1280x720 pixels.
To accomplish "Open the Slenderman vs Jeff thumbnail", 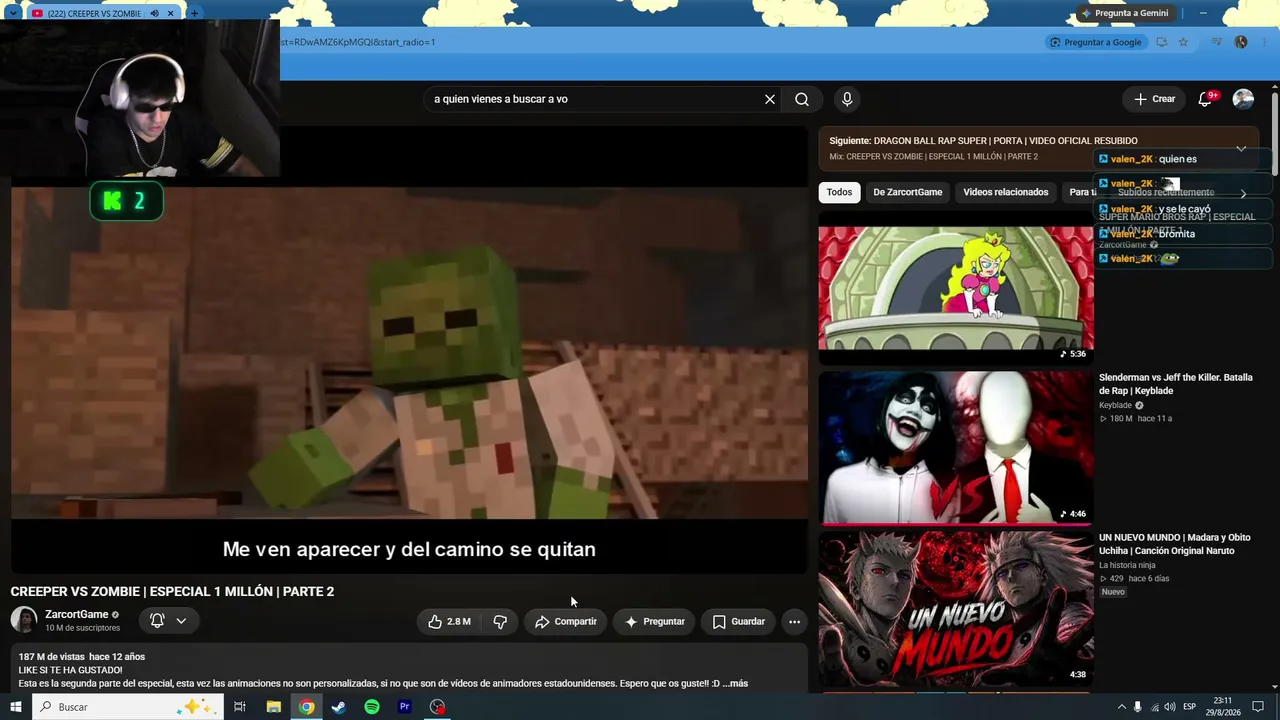I will pyautogui.click(x=956, y=448).
